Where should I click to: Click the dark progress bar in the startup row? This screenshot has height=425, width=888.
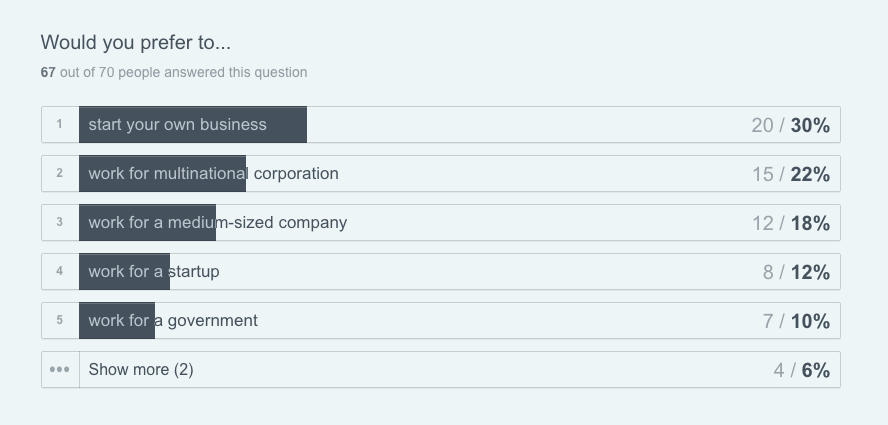pos(125,272)
